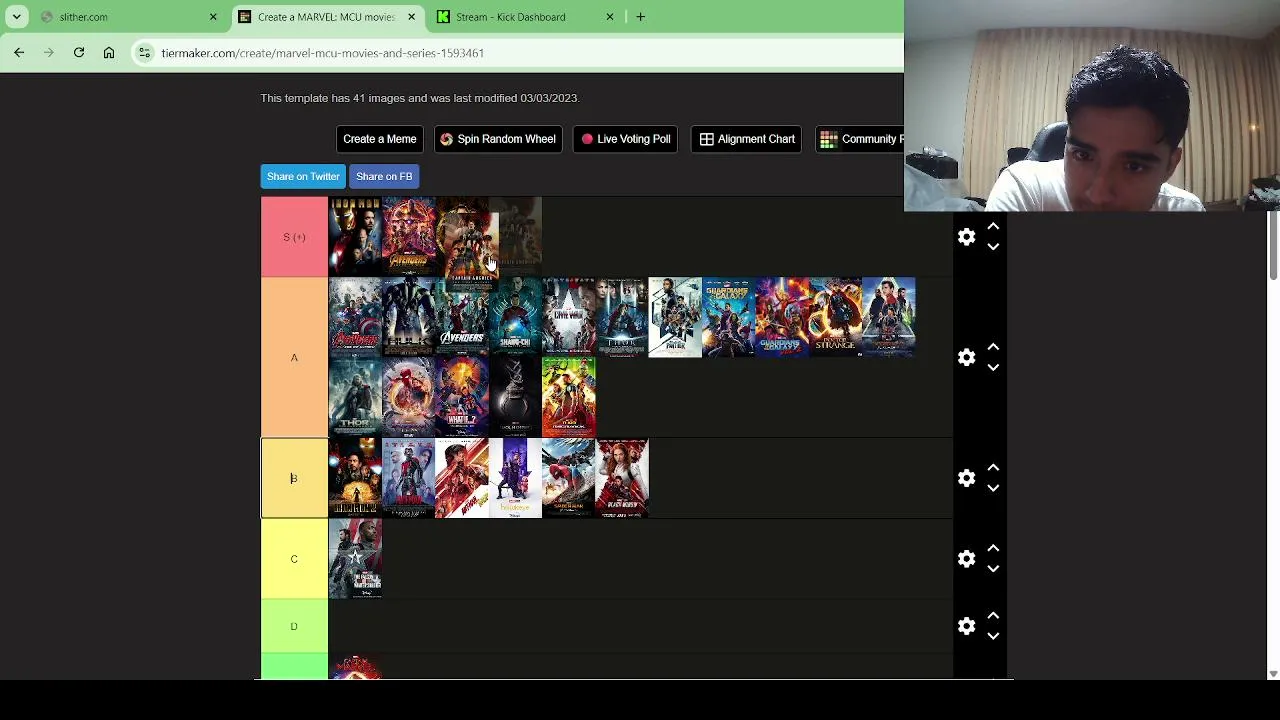Move the S (+) tier row up
1280x720 pixels.
click(993, 227)
